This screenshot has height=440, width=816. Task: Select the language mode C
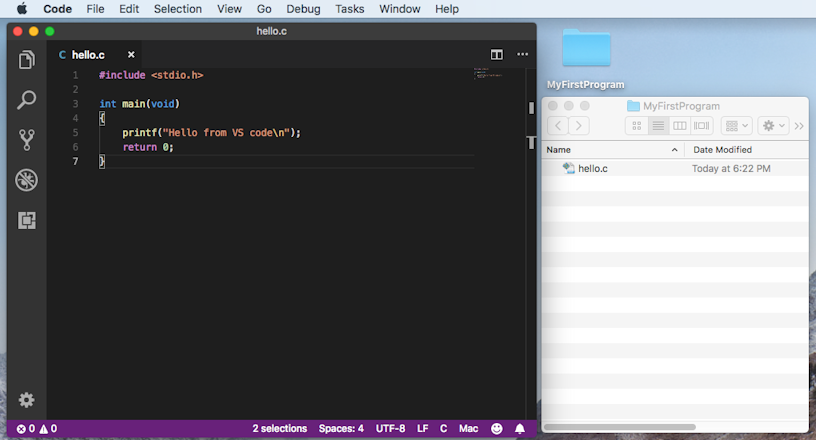(x=443, y=429)
